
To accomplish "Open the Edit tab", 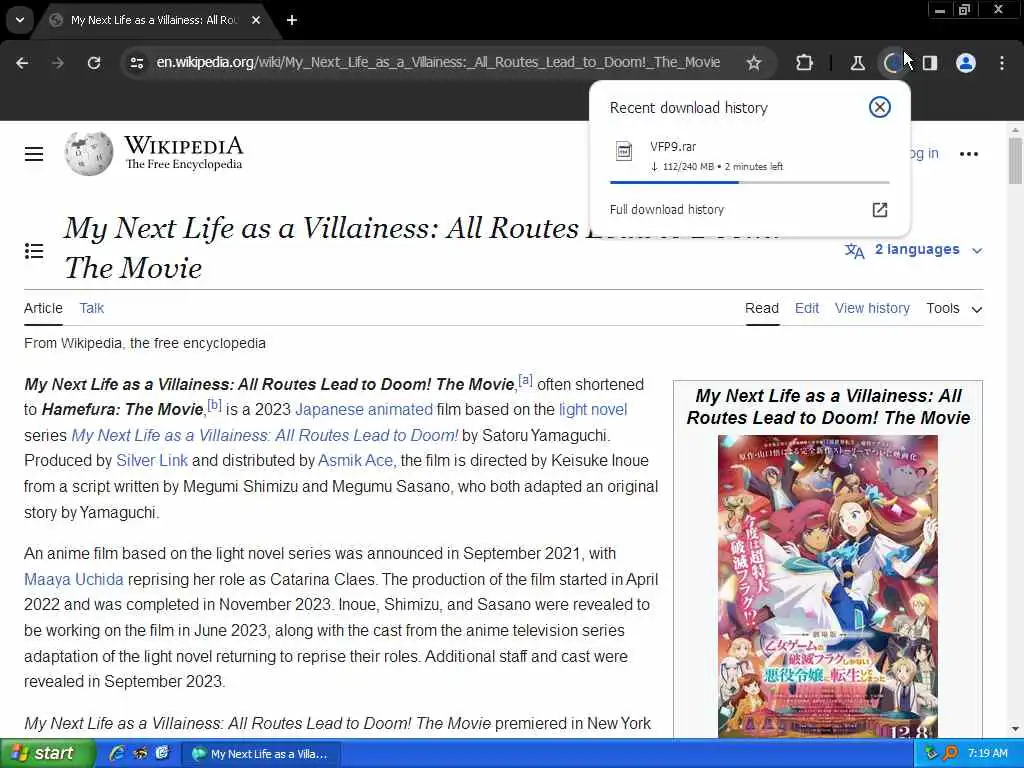I will coord(807,308).
